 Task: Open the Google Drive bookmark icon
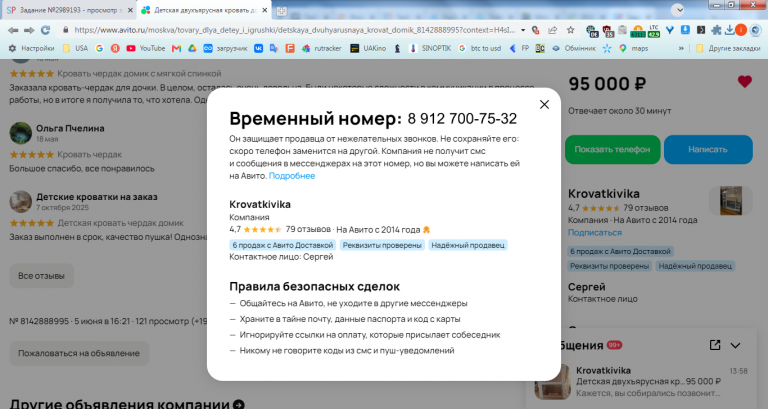(192, 48)
